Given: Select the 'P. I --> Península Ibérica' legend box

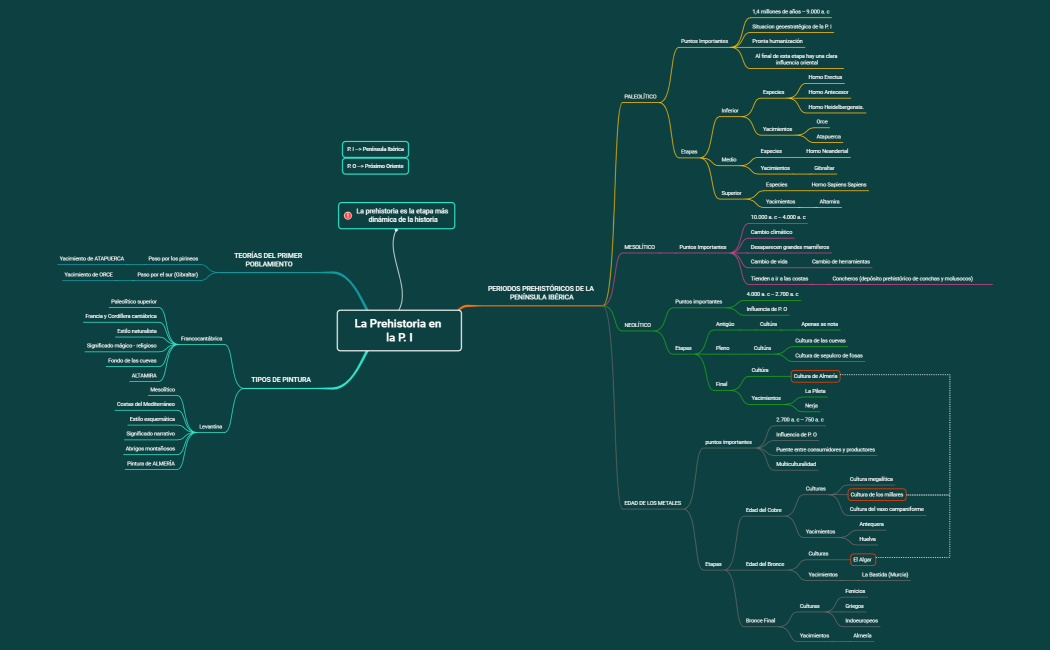Looking at the screenshot, I should [x=375, y=148].
